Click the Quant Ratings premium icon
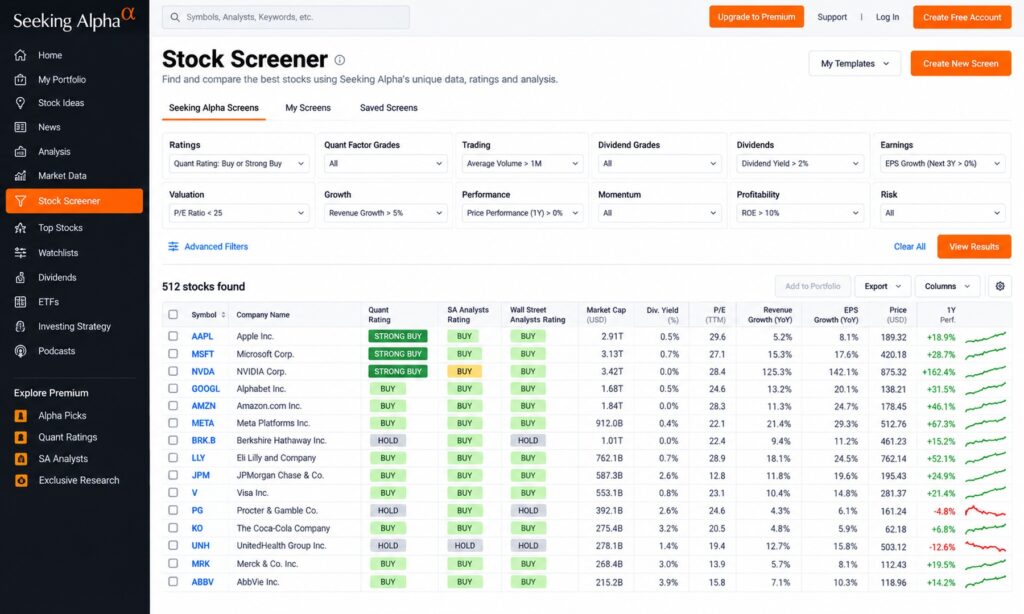This screenshot has height=614, width=1024. (21, 438)
